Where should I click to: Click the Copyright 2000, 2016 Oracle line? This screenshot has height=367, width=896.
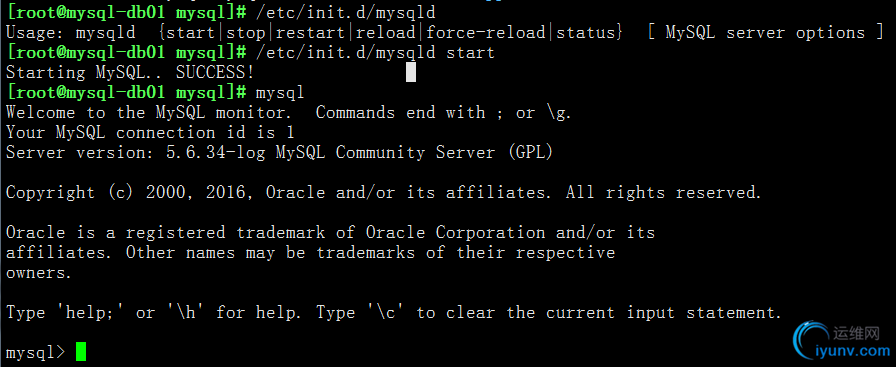click(x=383, y=193)
